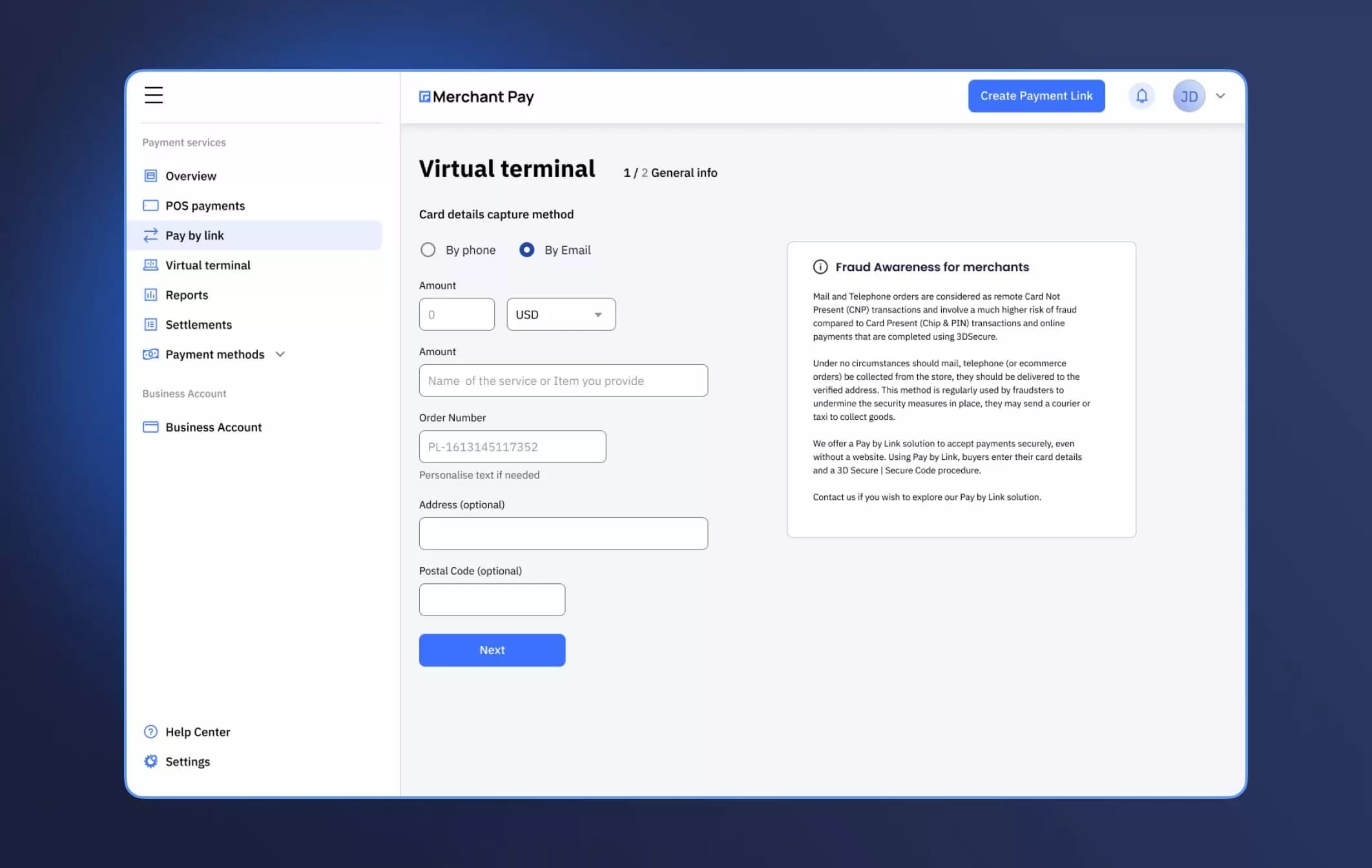The image size is (1372, 868).
Task: Click the Amount number field
Action: coord(457,315)
